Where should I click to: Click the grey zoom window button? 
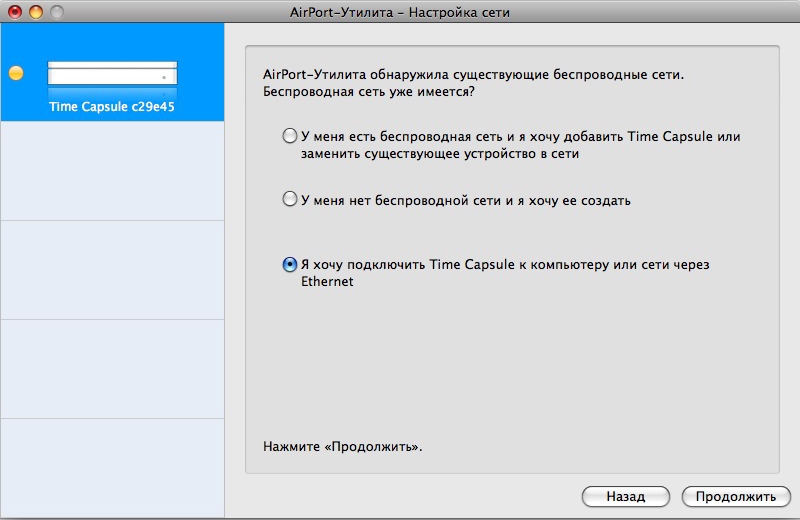click(x=56, y=12)
